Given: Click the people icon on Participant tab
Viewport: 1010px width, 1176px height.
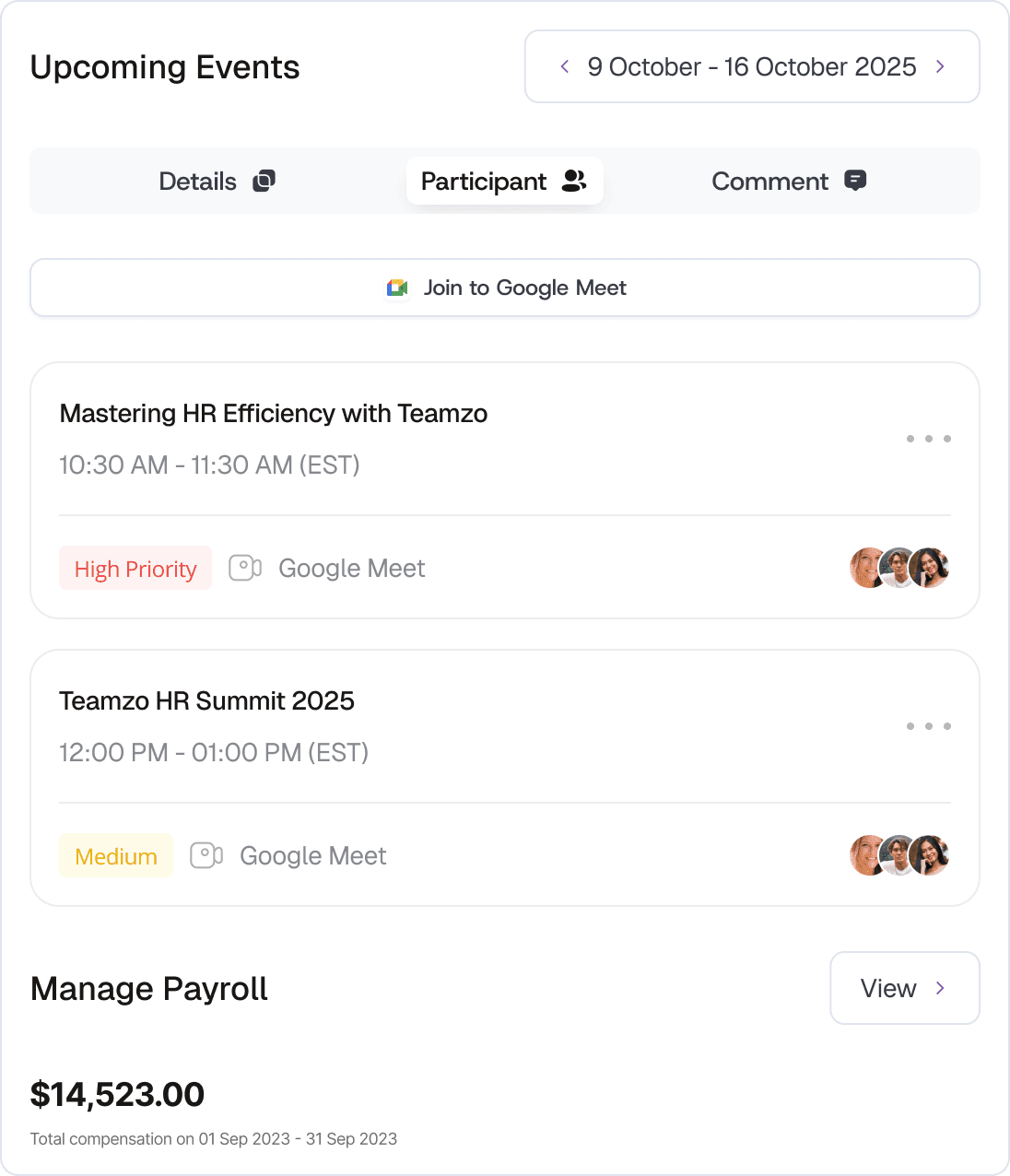Looking at the screenshot, I should coord(574,181).
